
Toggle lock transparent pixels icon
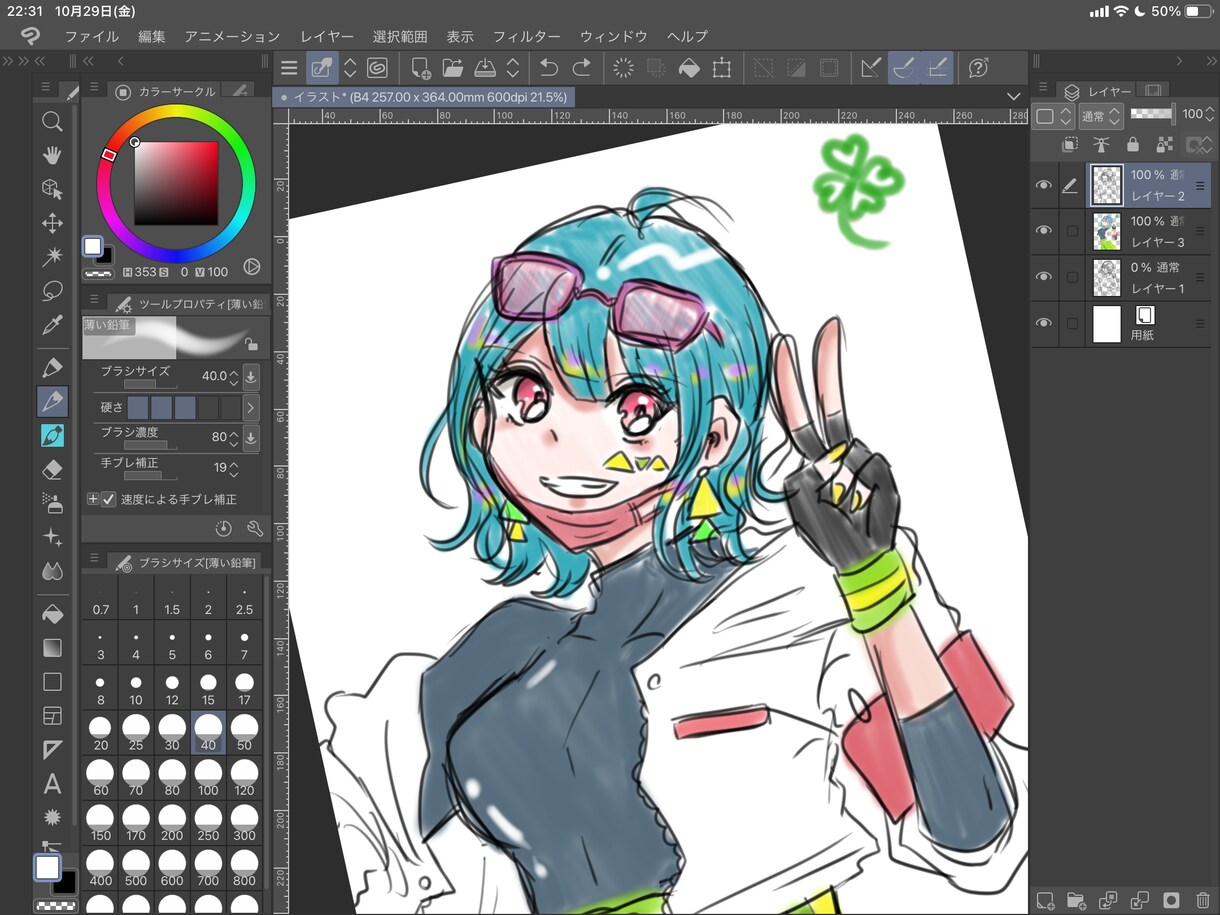point(1164,145)
